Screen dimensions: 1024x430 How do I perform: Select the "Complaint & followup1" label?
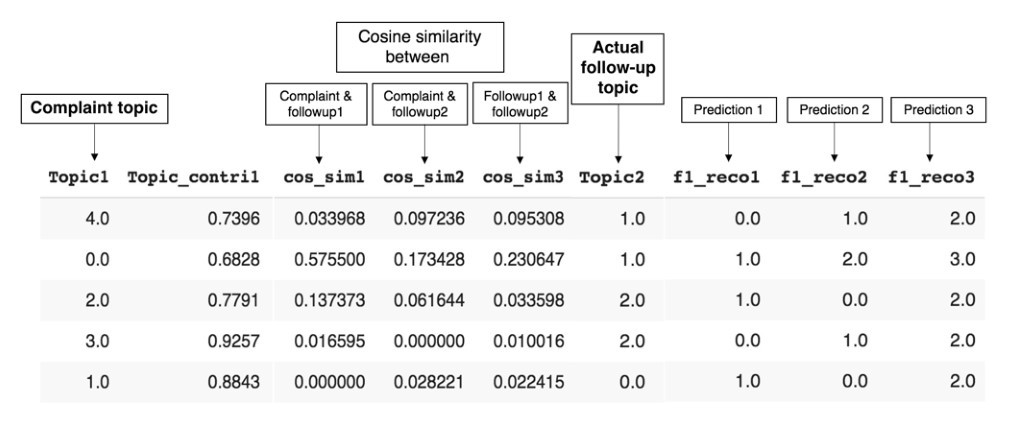[x=318, y=103]
